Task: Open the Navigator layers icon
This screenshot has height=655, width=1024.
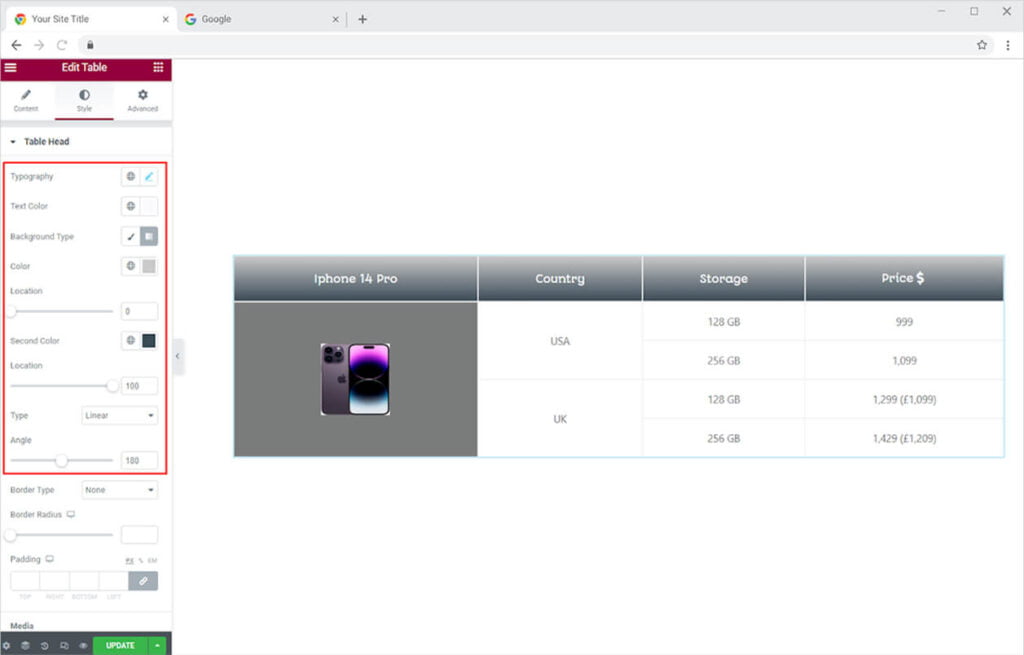Action: 25,646
